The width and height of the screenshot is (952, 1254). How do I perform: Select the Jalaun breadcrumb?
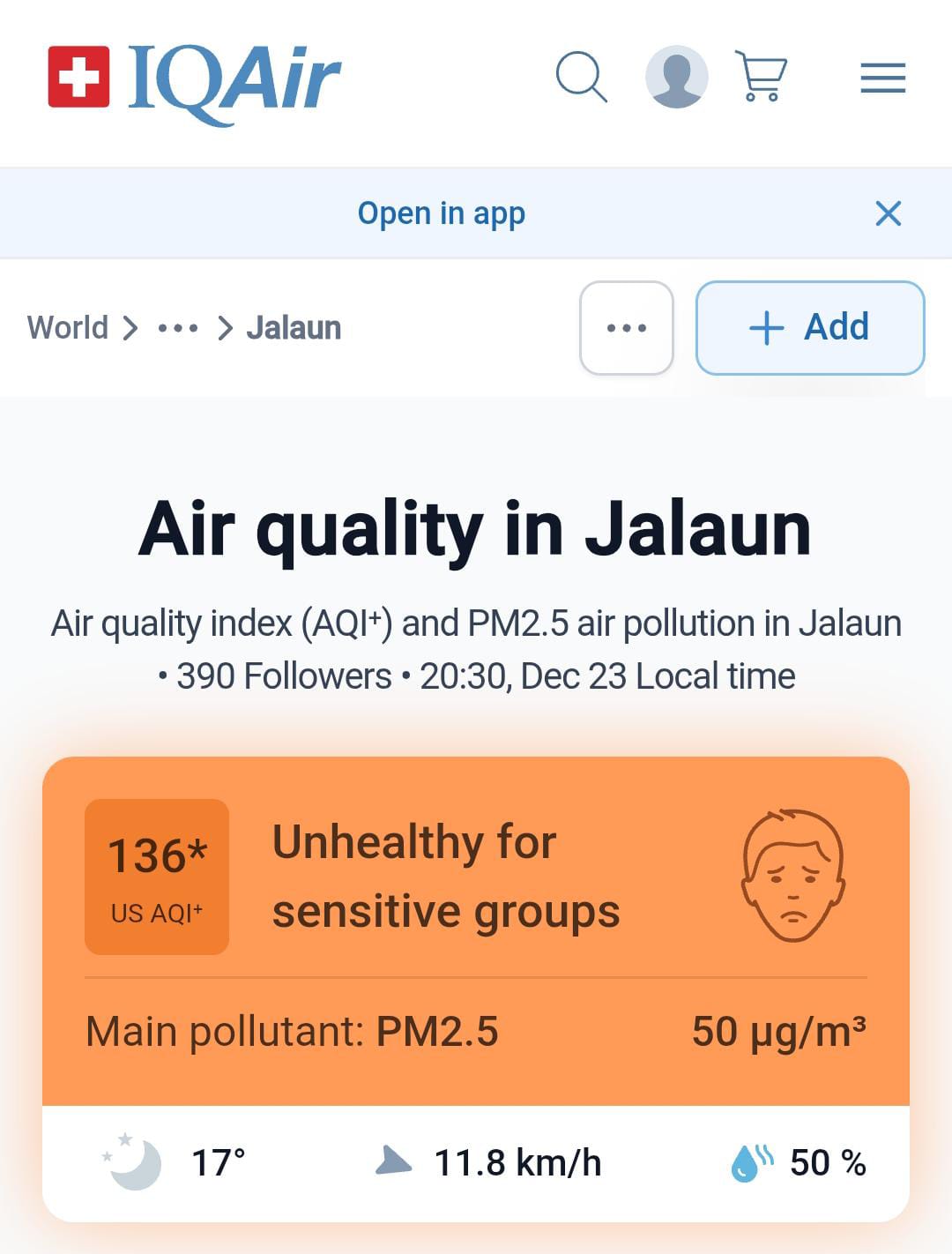click(294, 328)
